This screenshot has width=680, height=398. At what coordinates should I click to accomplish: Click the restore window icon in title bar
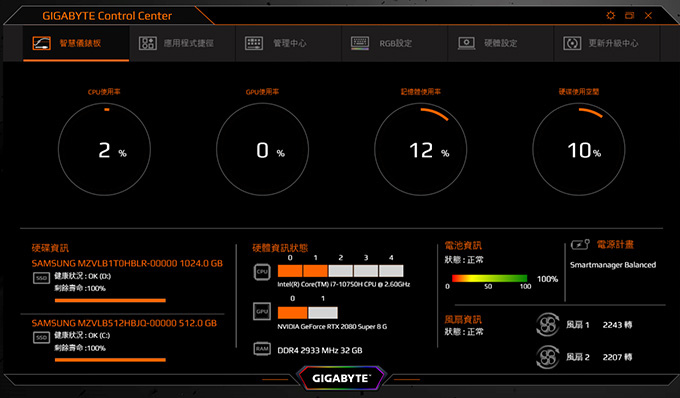click(629, 16)
